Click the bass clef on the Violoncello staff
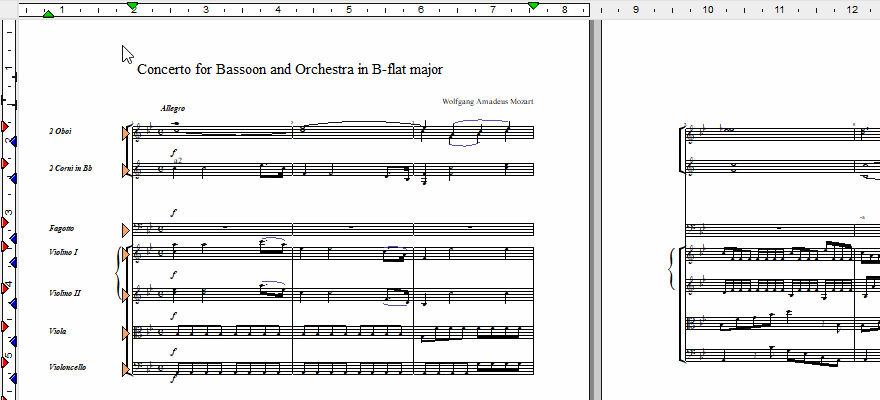Image resolution: width=880 pixels, height=400 pixels. [x=138, y=369]
